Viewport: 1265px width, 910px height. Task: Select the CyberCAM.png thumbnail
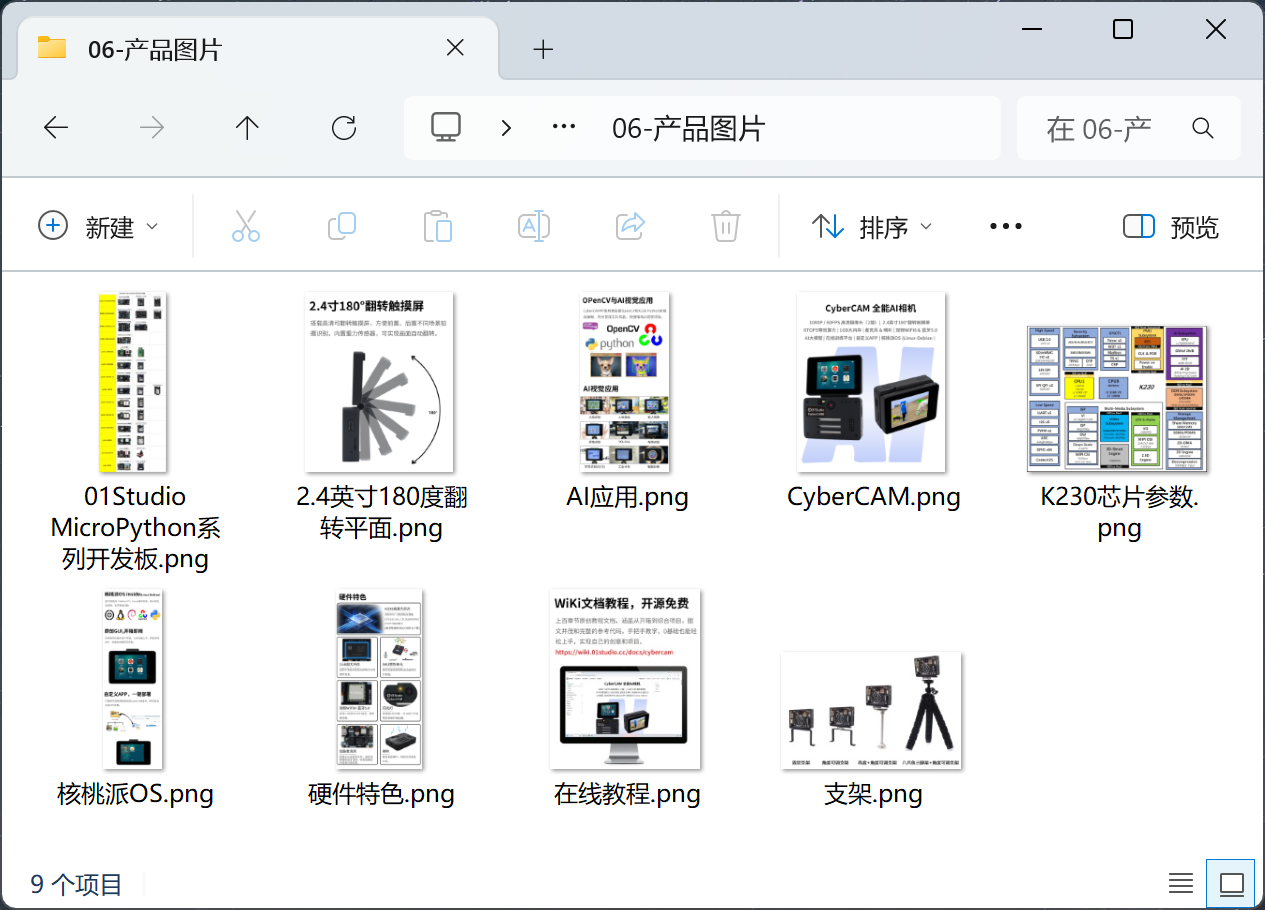click(x=872, y=382)
